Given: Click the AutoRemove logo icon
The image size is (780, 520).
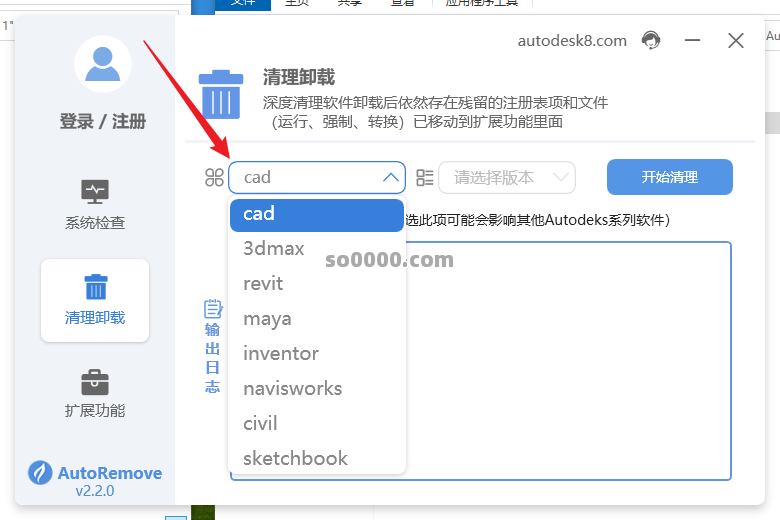Looking at the screenshot, I should pyautogui.click(x=40, y=473).
